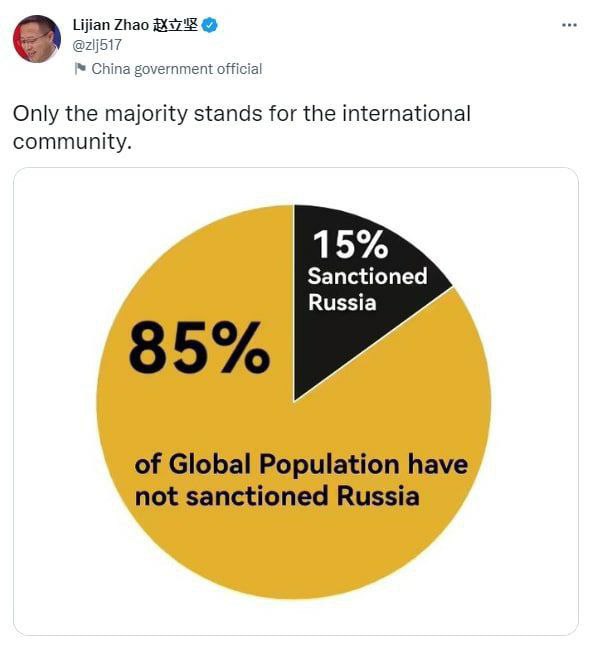Click 'of Global Population have' caption
This screenshot has width=591, height=646.
tap(301, 464)
